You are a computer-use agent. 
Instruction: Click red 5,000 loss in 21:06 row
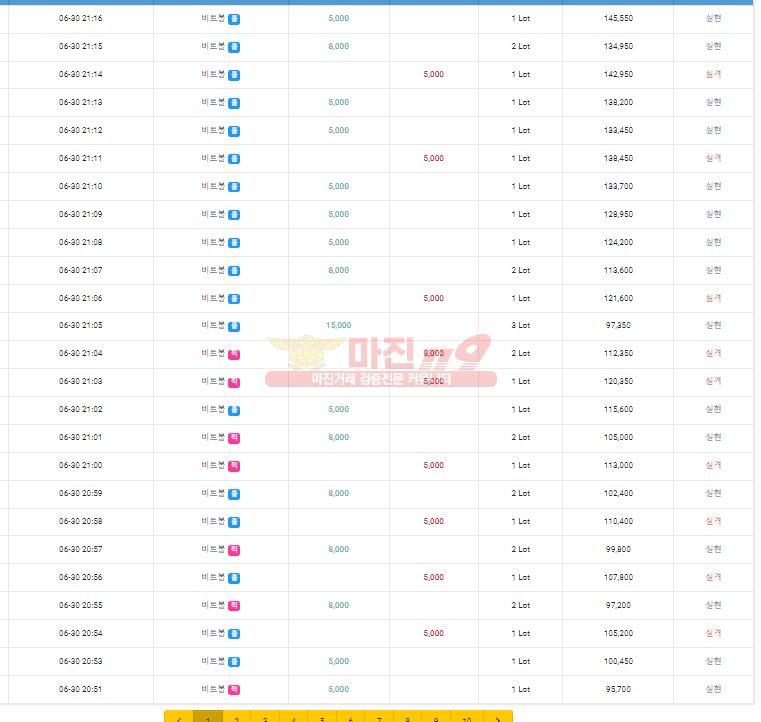pyautogui.click(x=433, y=298)
